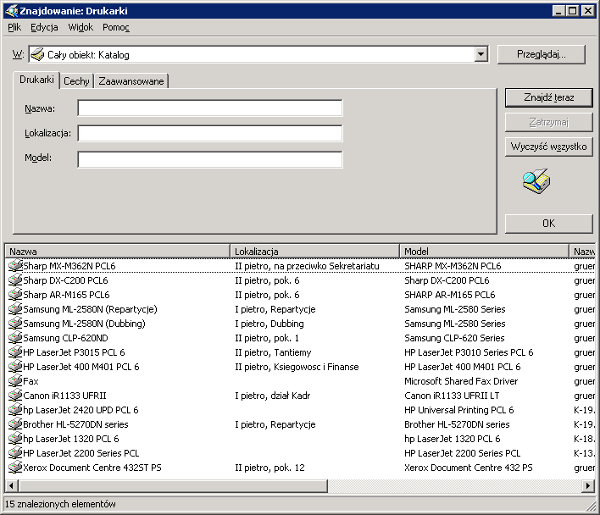Sort results by the Lokalizacja column header
The width and height of the screenshot is (600, 515).
[x=315, y=251]
